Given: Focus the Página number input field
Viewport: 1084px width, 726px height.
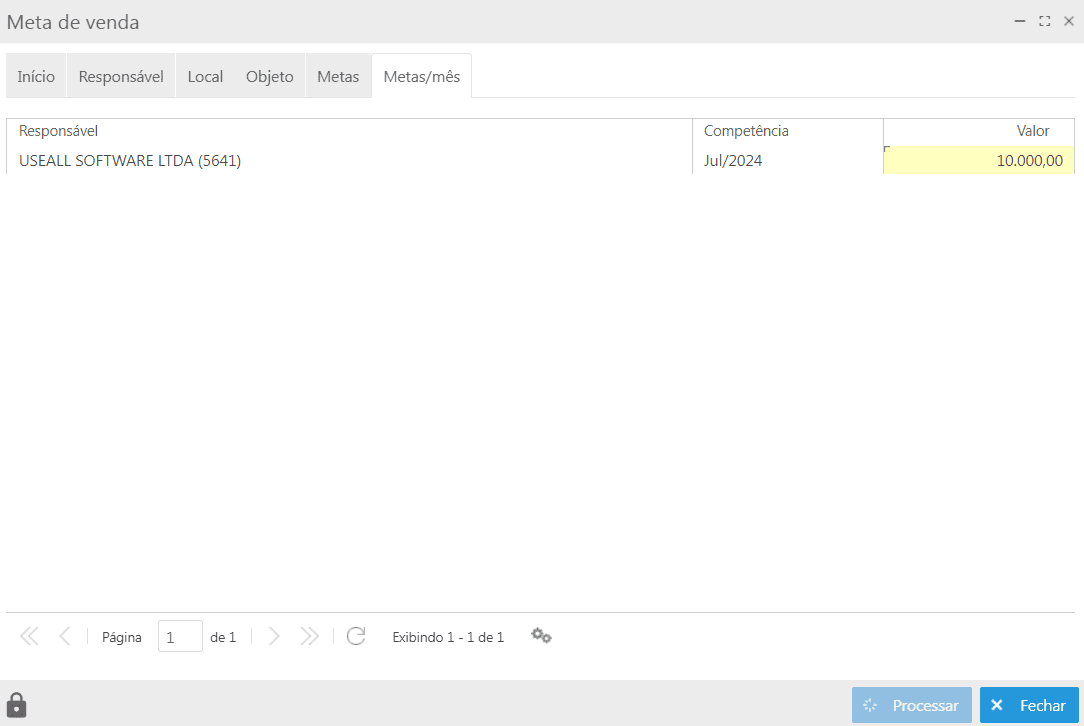Looking at the screenshot, I should [180, 636].
